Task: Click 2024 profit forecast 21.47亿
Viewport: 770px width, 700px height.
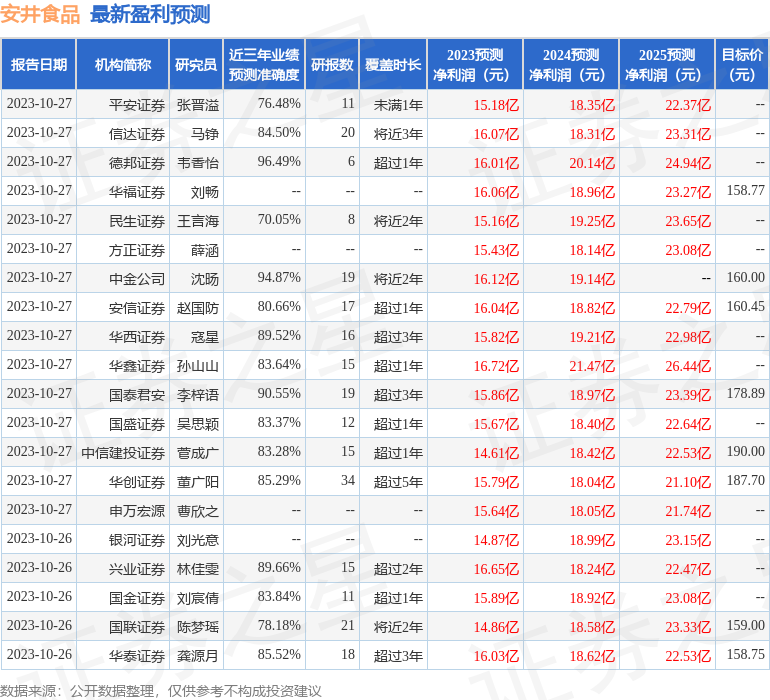Action: (592, 365)
